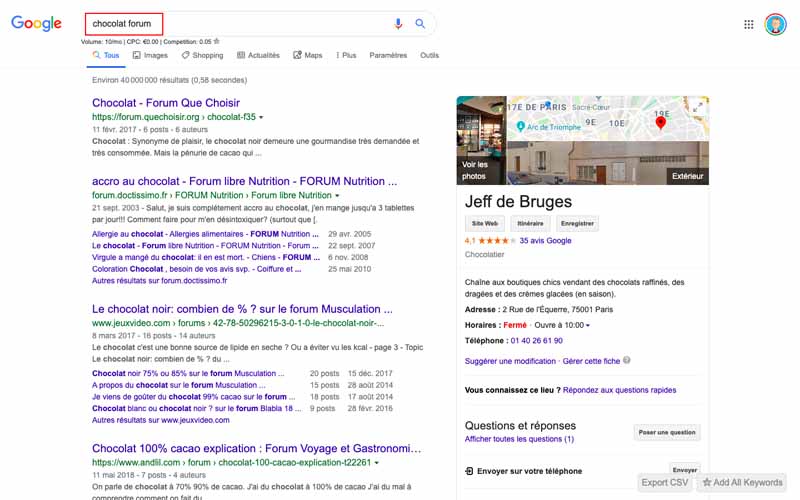This screenshot has width=800, height=500.
Task: Select the Tous tab
Action: point(106,55)
